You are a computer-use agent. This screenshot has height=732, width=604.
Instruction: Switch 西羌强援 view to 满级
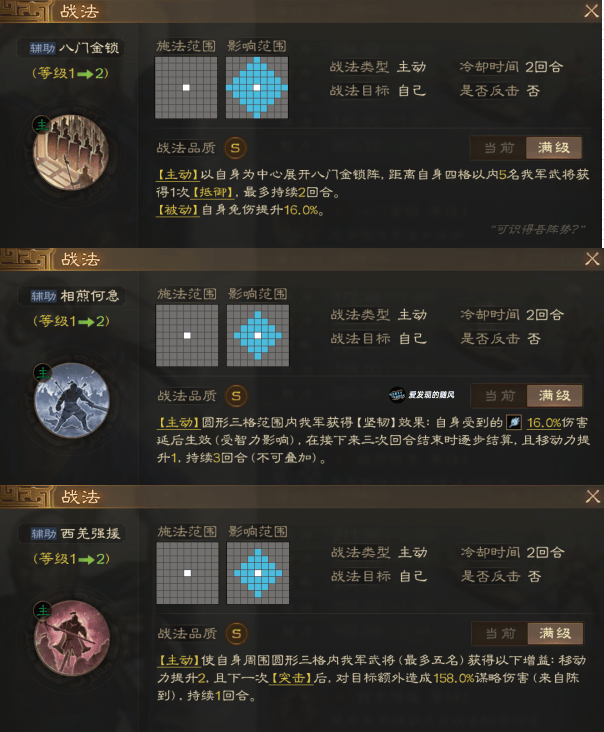pyautogui.click(x=555, y=633)
